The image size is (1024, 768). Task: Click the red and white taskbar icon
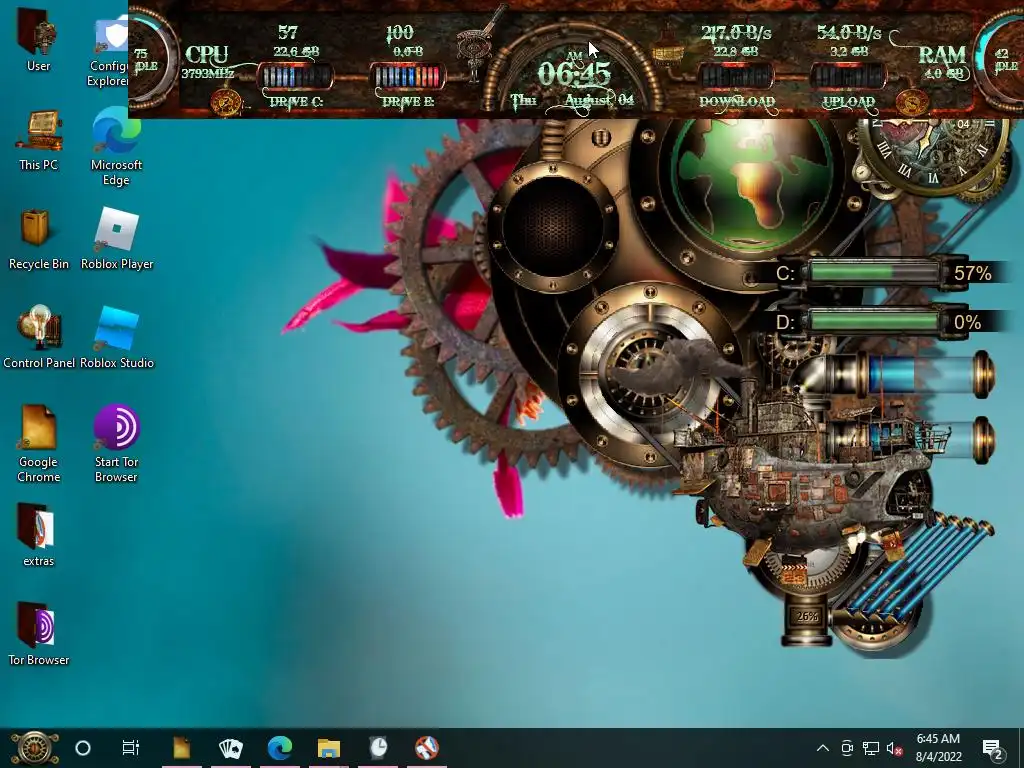(x=427, y=748)
